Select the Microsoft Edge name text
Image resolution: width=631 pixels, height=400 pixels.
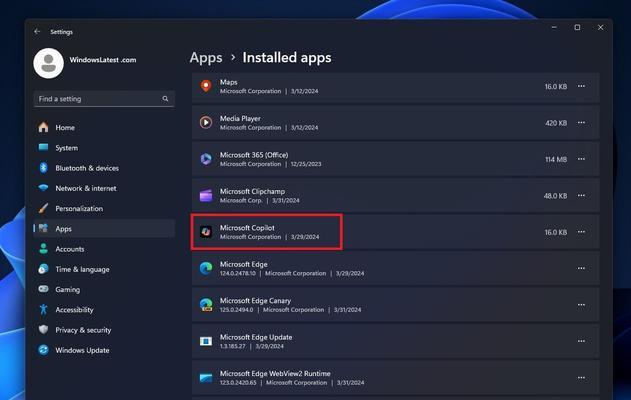tap(243, 264)
